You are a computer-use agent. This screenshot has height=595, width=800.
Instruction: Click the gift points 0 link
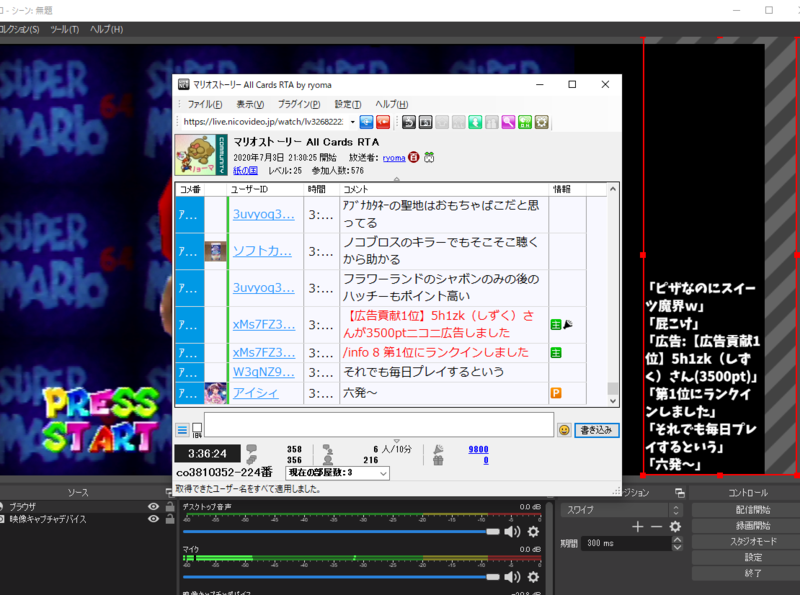(x=486, y=460)
